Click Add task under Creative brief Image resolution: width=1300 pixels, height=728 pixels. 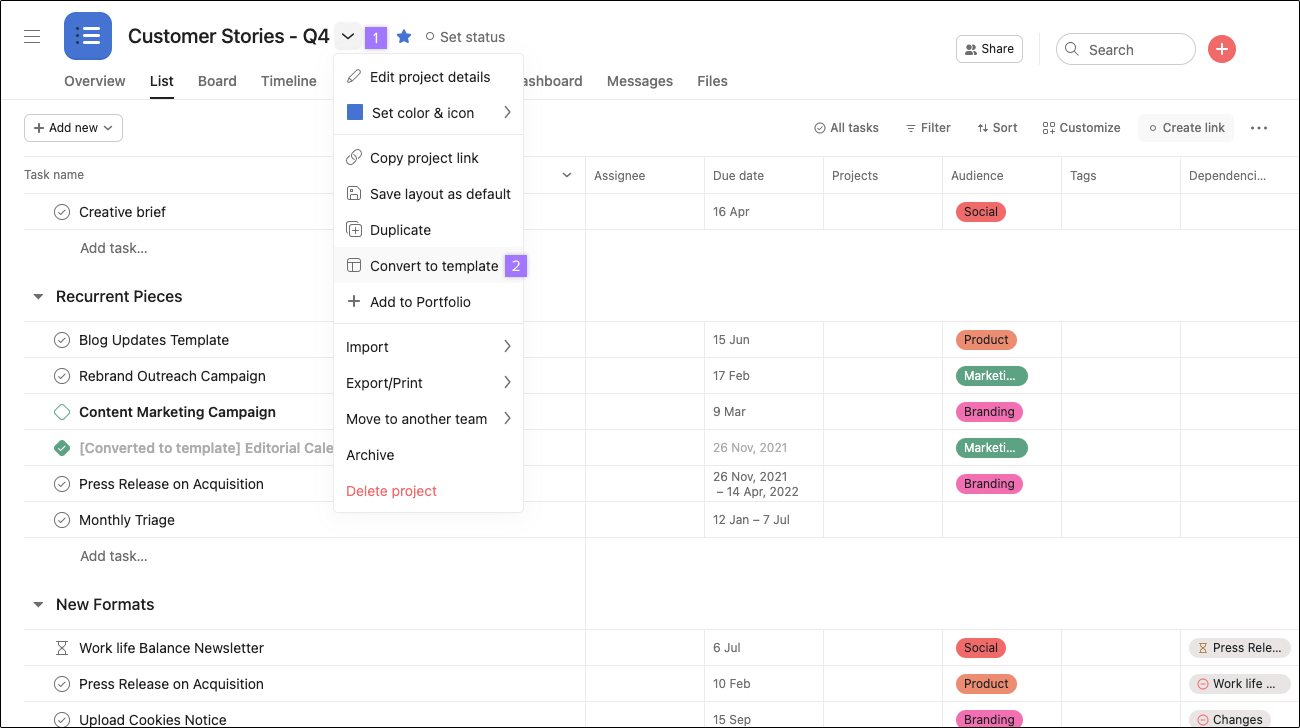pyautogui.click(x=113, y=248)
